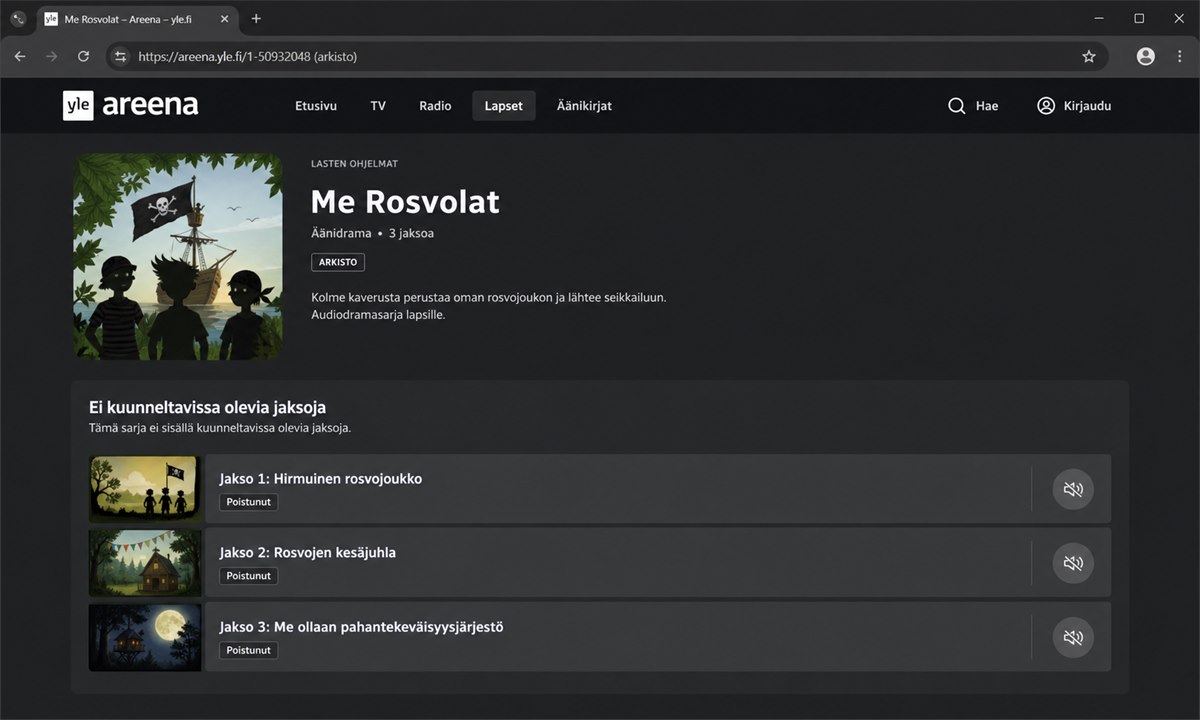Click the Kirjaudu login link
Viewport: 1200px width, 720px height.
[1087, 106]
